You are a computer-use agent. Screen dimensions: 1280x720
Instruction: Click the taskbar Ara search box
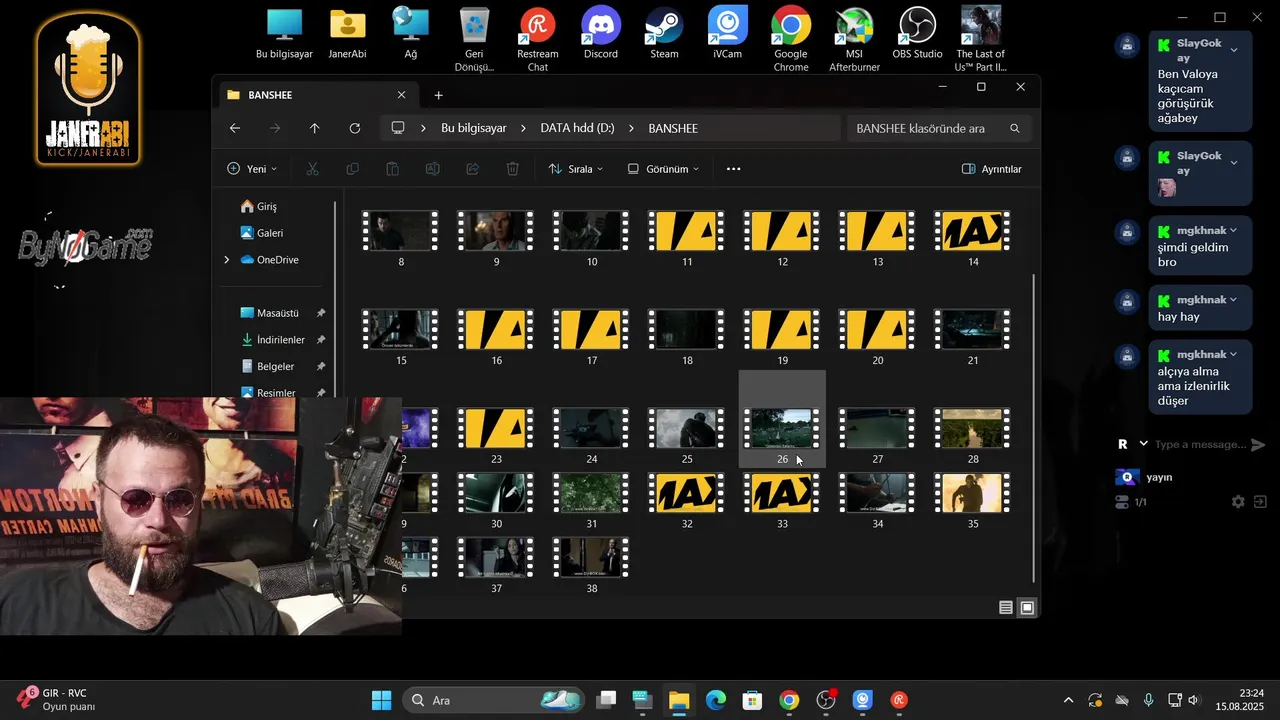pos(494,700)
